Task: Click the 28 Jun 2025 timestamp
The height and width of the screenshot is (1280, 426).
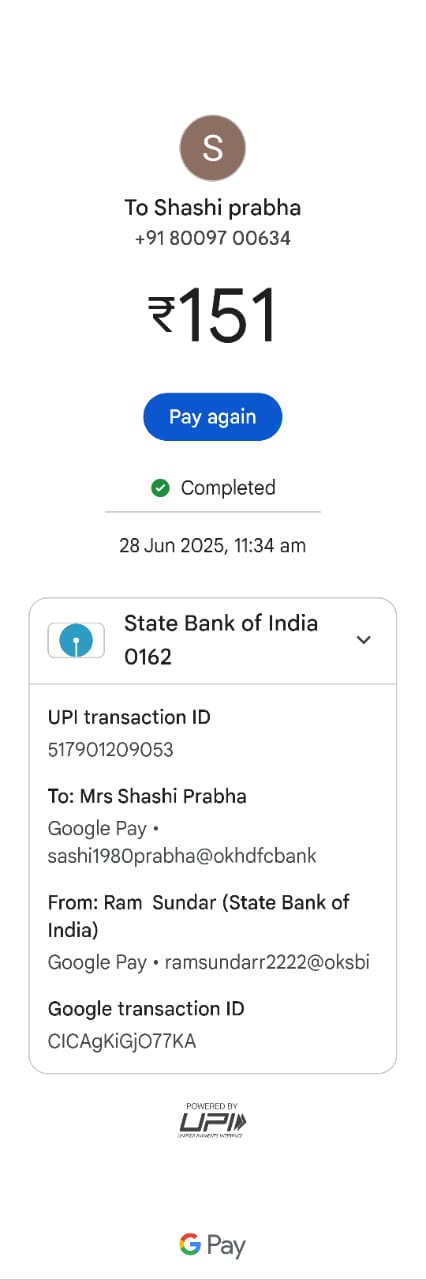Action: click(212, 546)
